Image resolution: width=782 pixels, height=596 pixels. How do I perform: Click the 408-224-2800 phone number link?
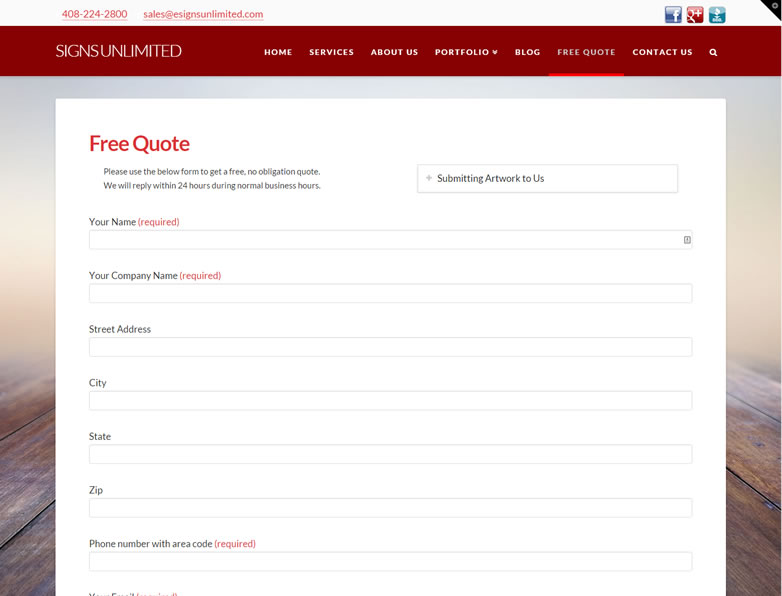tap(94, 14)
